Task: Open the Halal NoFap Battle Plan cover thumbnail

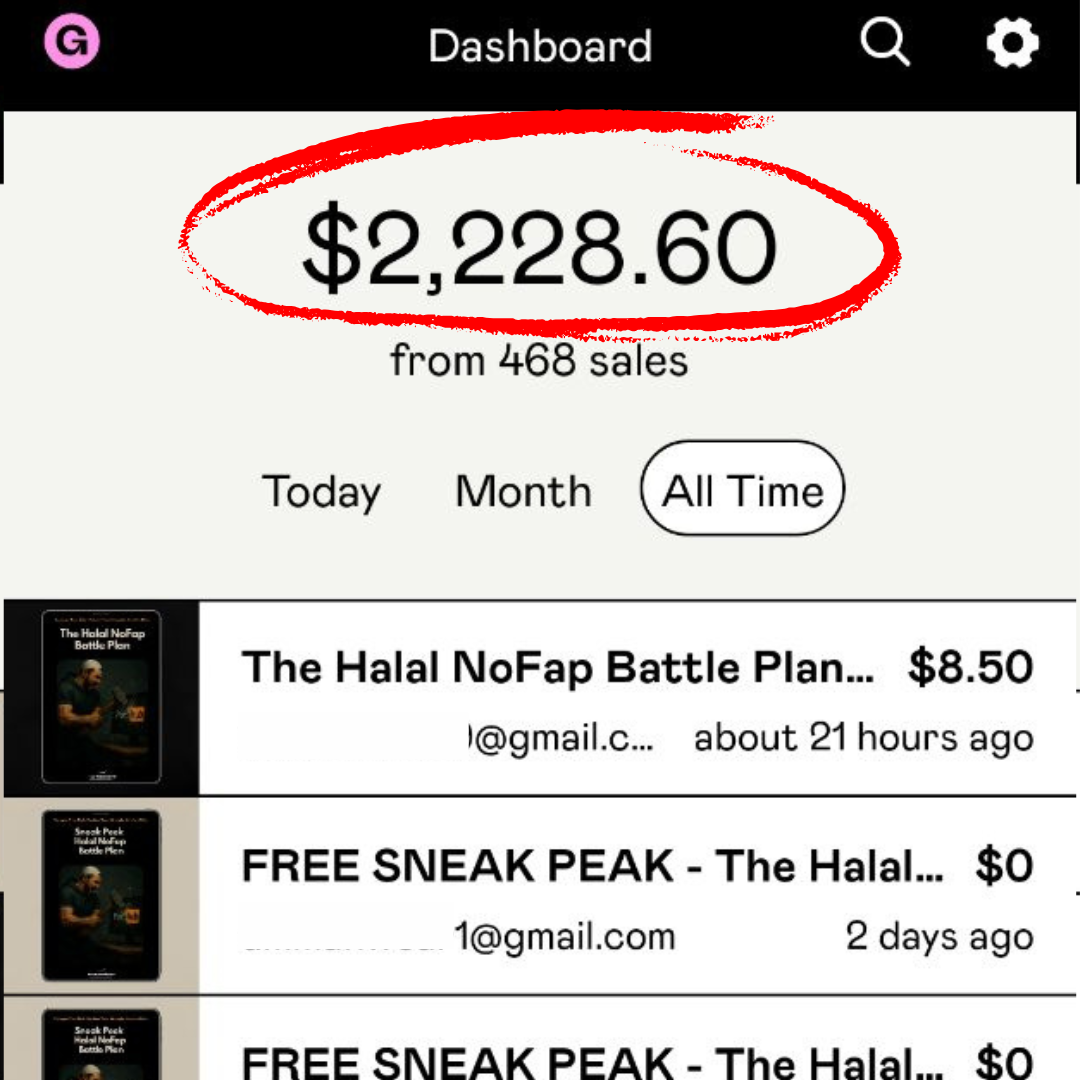Action: pos(101,697)
